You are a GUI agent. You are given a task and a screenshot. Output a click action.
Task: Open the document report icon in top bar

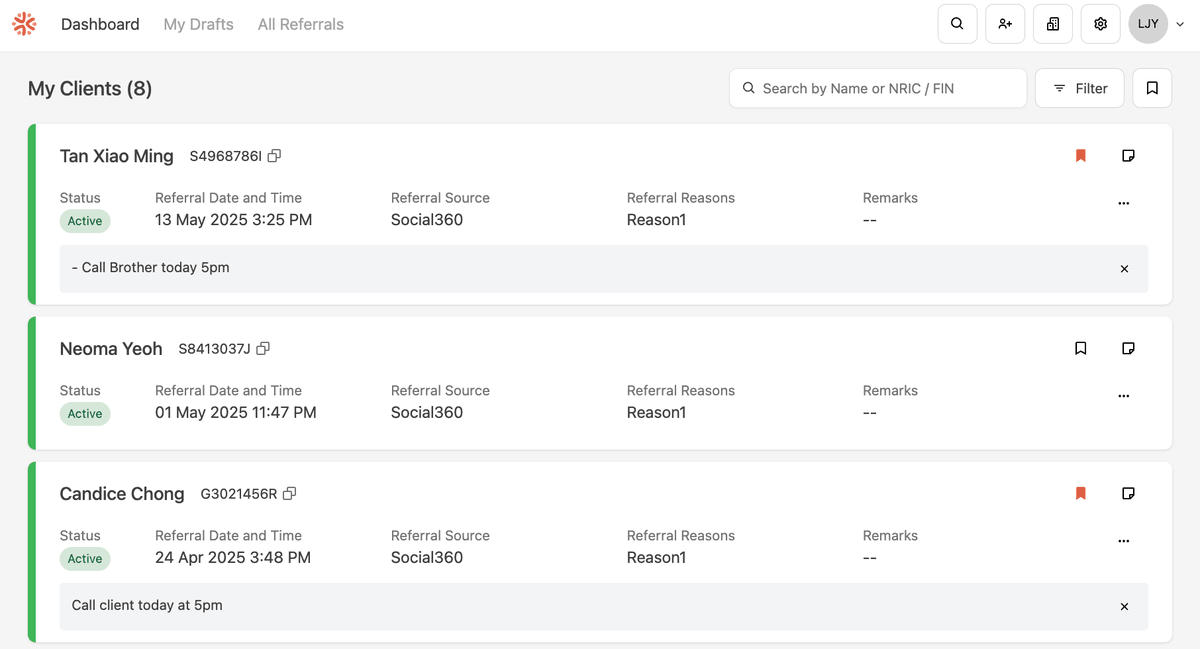(x=1053, y=24)
